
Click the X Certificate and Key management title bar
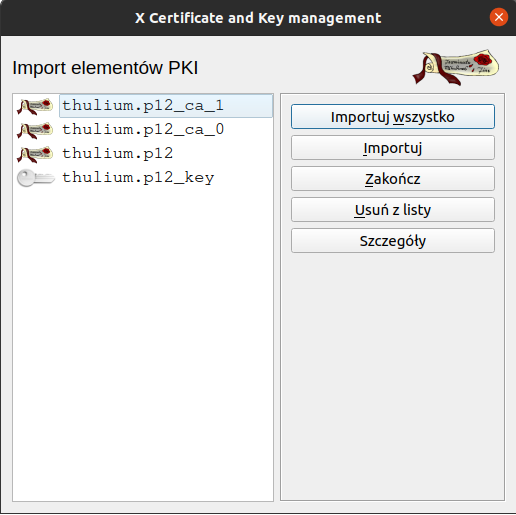click(x=258, y=18)
